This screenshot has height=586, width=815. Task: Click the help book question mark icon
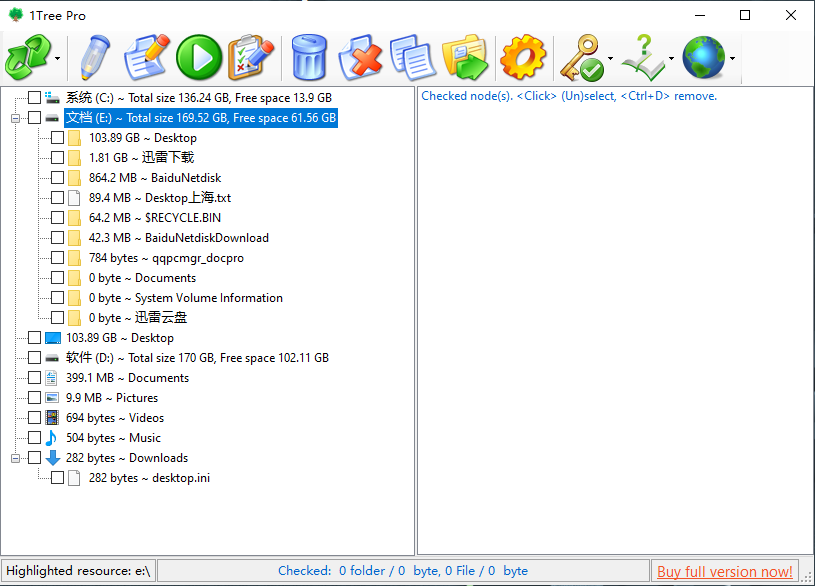click(643, 57)
